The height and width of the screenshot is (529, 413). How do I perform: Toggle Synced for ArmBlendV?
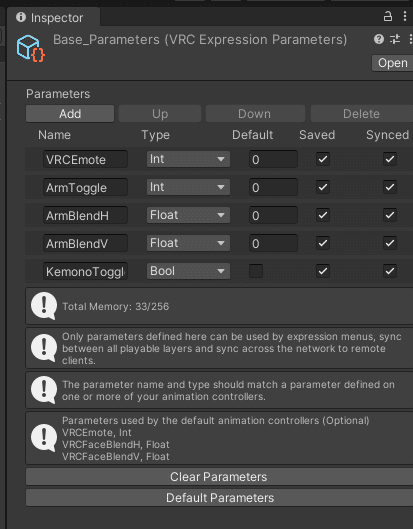click(x=390, y=243)
